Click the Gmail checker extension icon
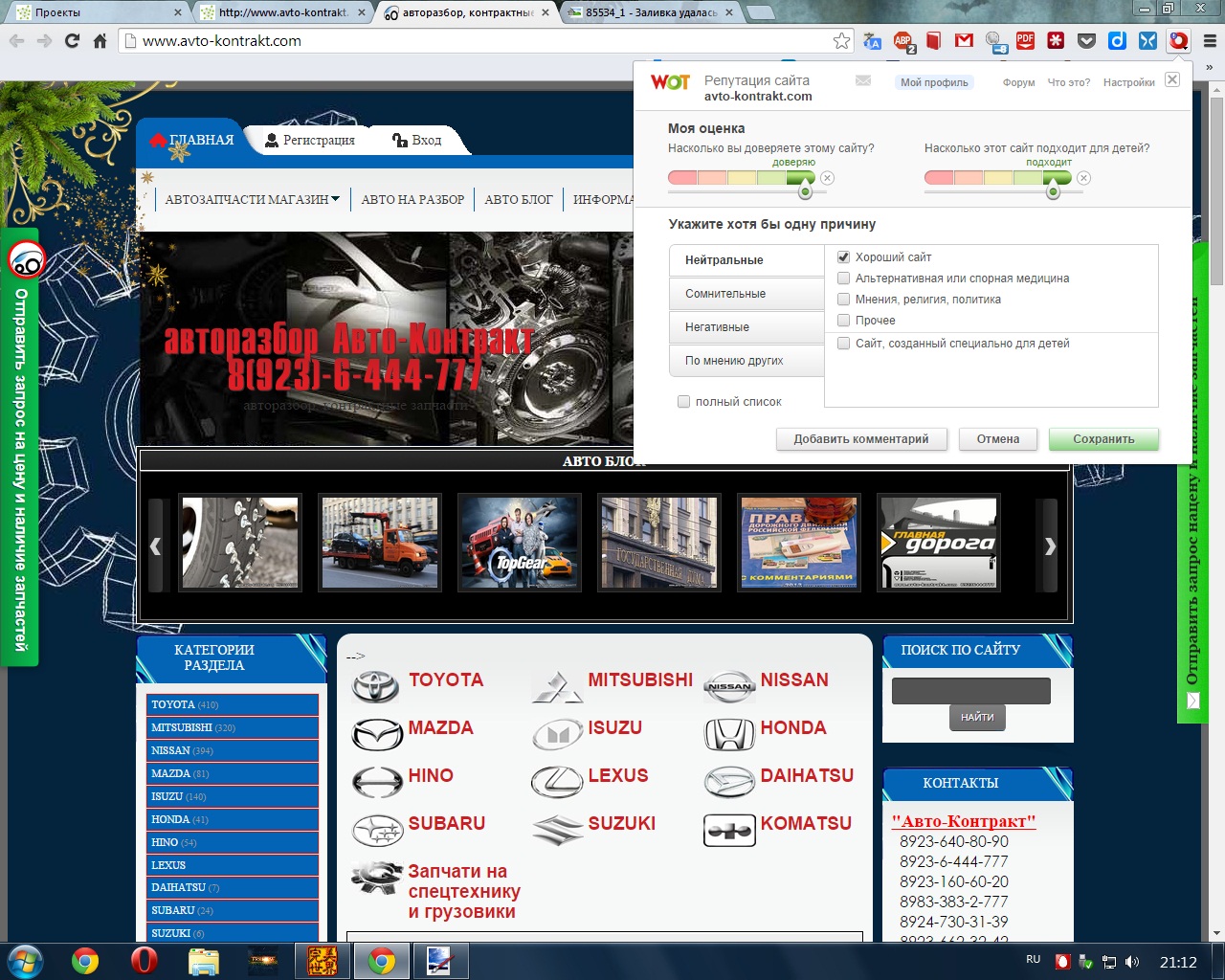Screen dimensions: 1225x980 964,41
